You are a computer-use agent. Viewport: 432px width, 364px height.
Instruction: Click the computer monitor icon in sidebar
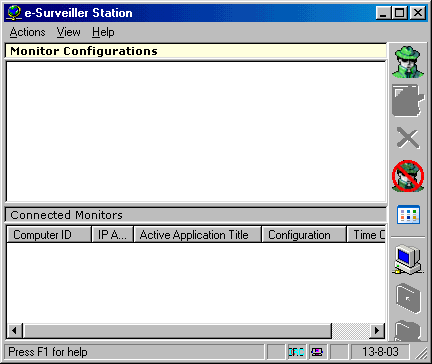(x=408, y=260)
